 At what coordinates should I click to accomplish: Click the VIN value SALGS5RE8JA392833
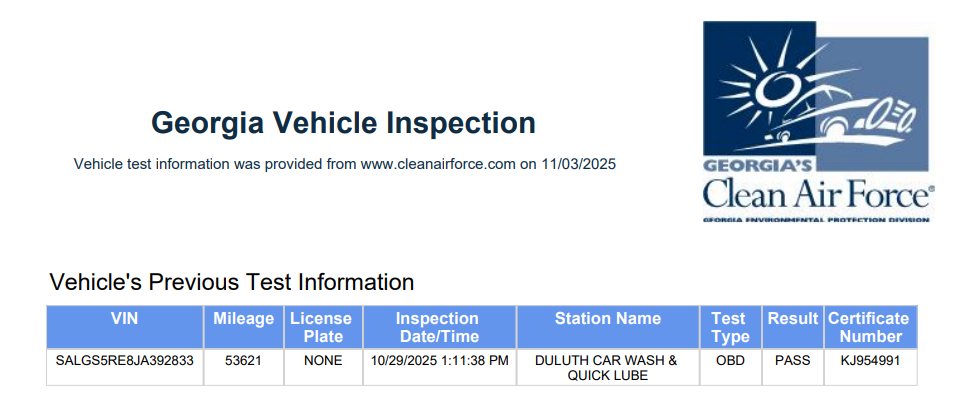(125, 360)
